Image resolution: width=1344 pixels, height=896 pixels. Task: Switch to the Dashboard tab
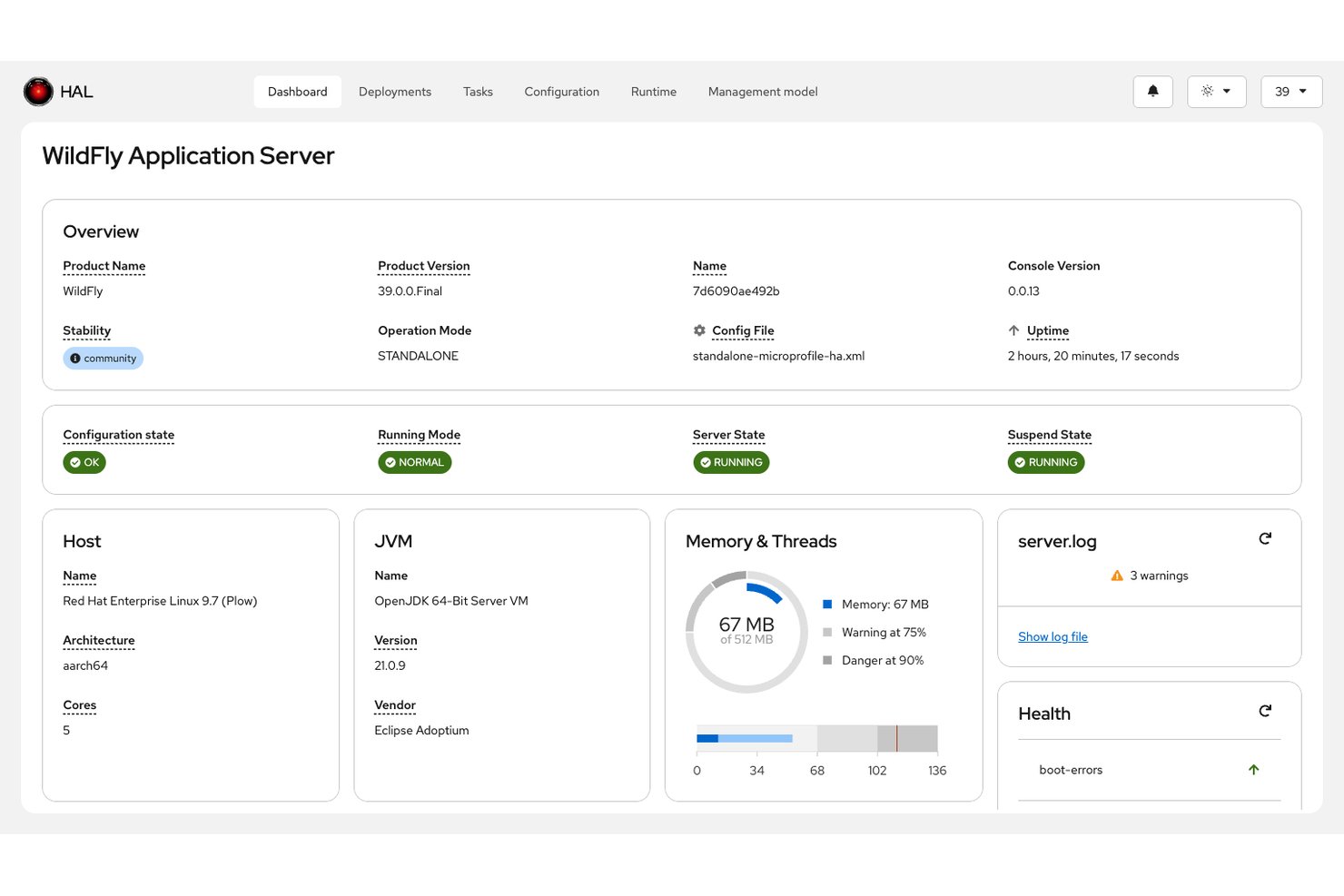298,92
